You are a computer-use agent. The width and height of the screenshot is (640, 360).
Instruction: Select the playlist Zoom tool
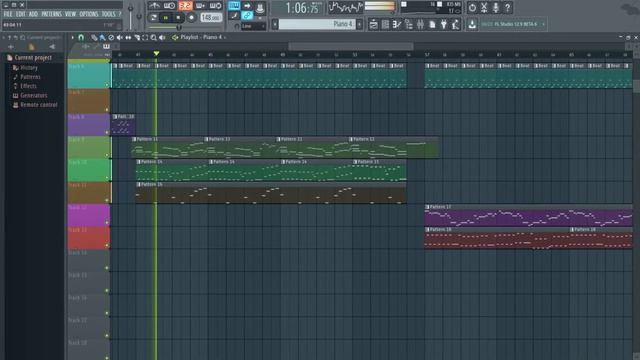(153, 38)
